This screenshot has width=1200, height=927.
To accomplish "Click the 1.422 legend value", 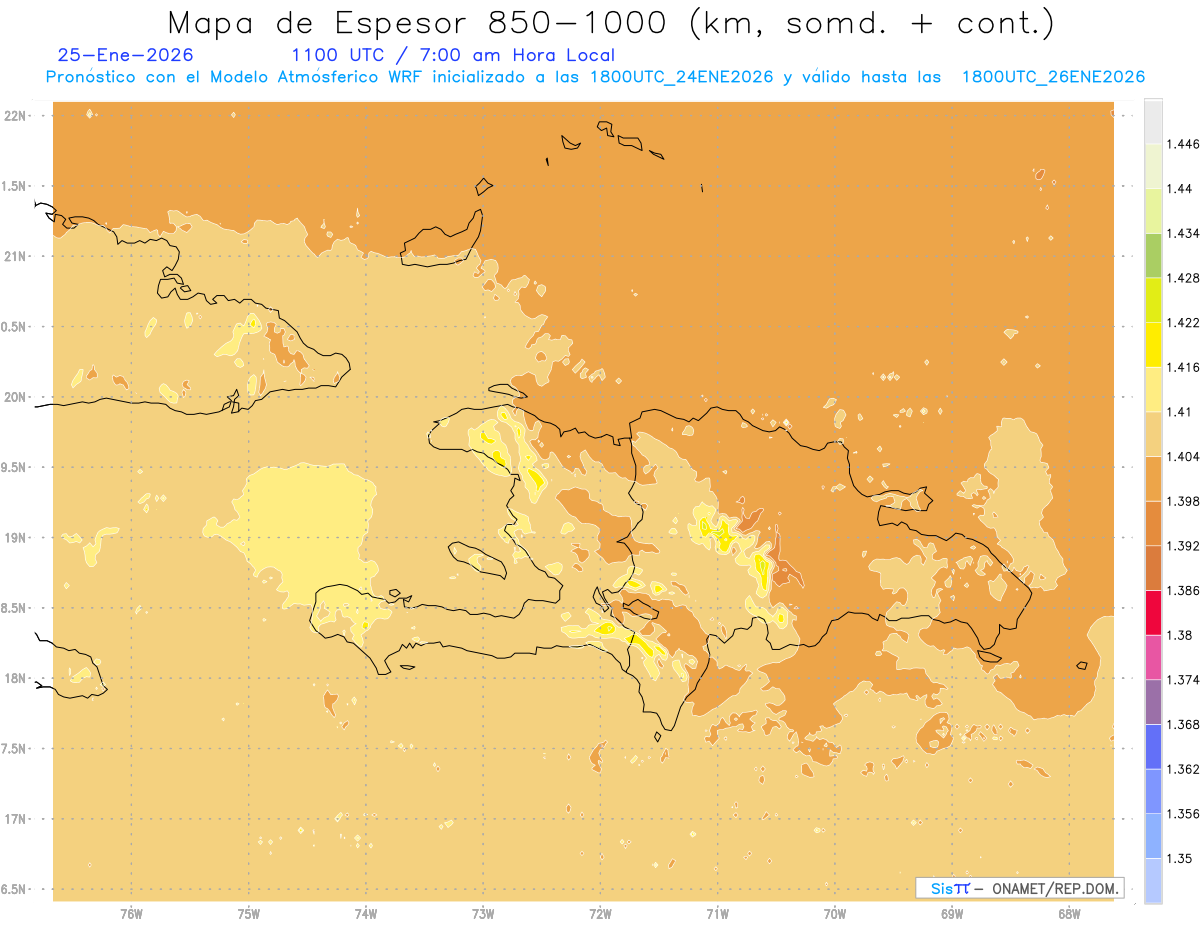I will tap(1183, 323).
